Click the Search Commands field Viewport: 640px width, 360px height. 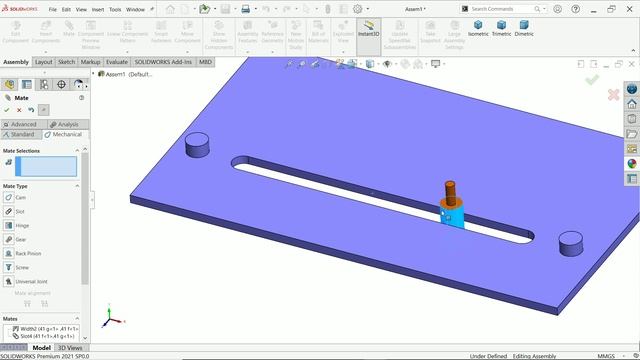(x=503, y=9)
